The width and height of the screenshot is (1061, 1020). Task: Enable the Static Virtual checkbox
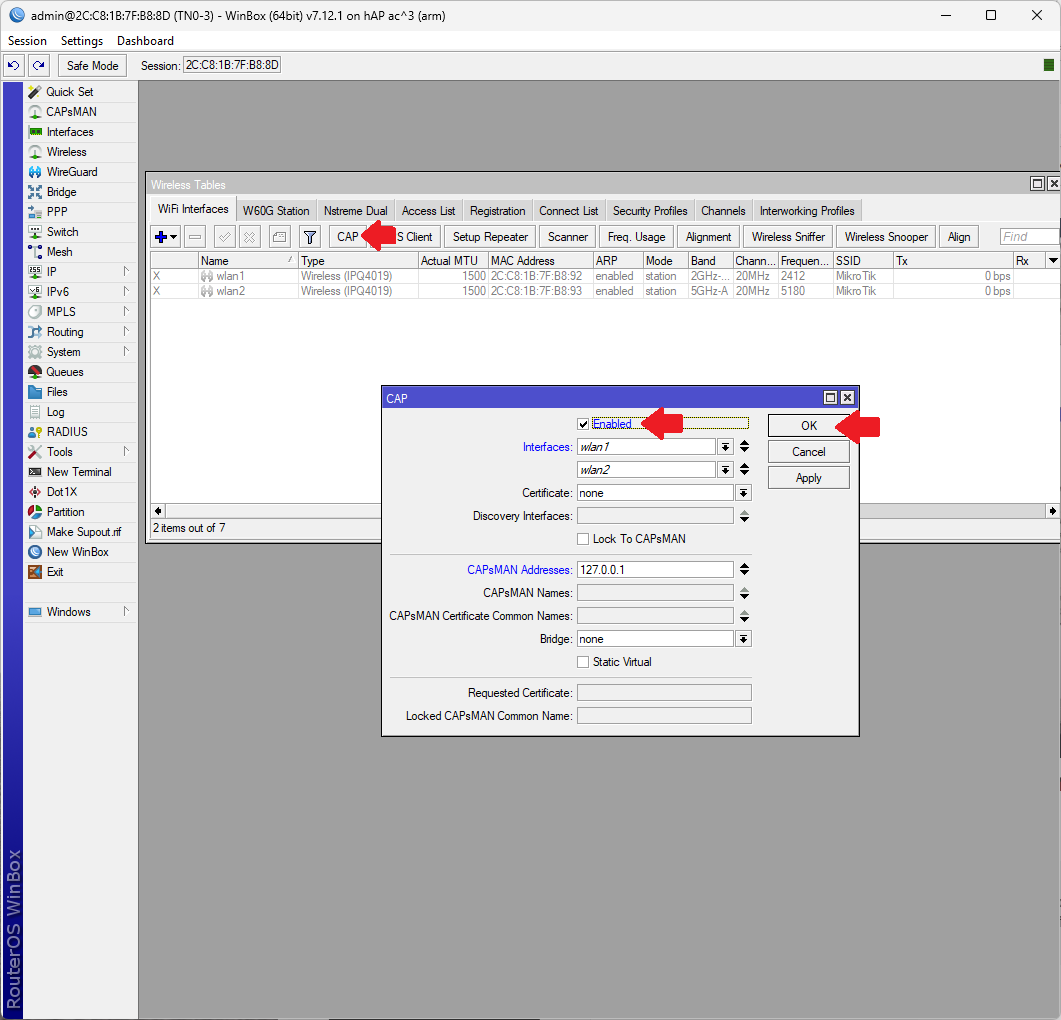coord(583,662)
